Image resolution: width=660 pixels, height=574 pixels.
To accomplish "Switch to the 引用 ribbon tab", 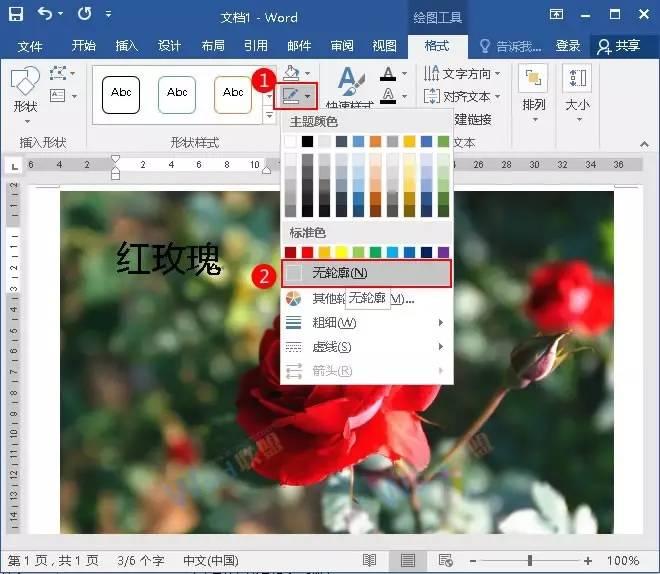I will pyautogui.click(x=255, y=45).
